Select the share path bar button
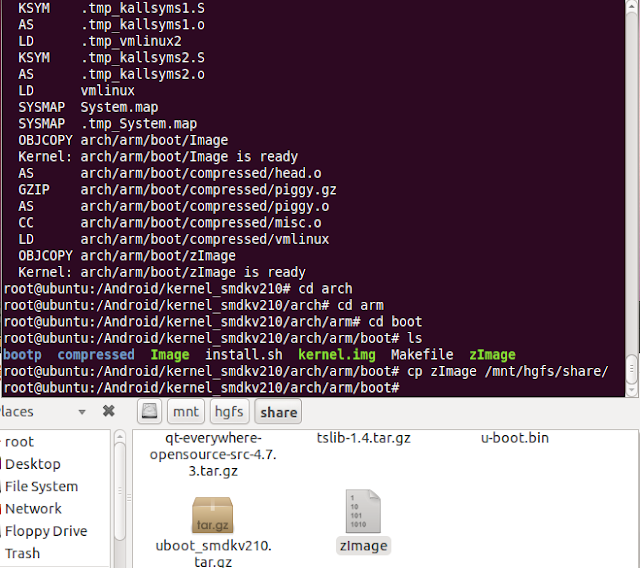Viewport: 640px width, 568px height. tap(278, 412)
